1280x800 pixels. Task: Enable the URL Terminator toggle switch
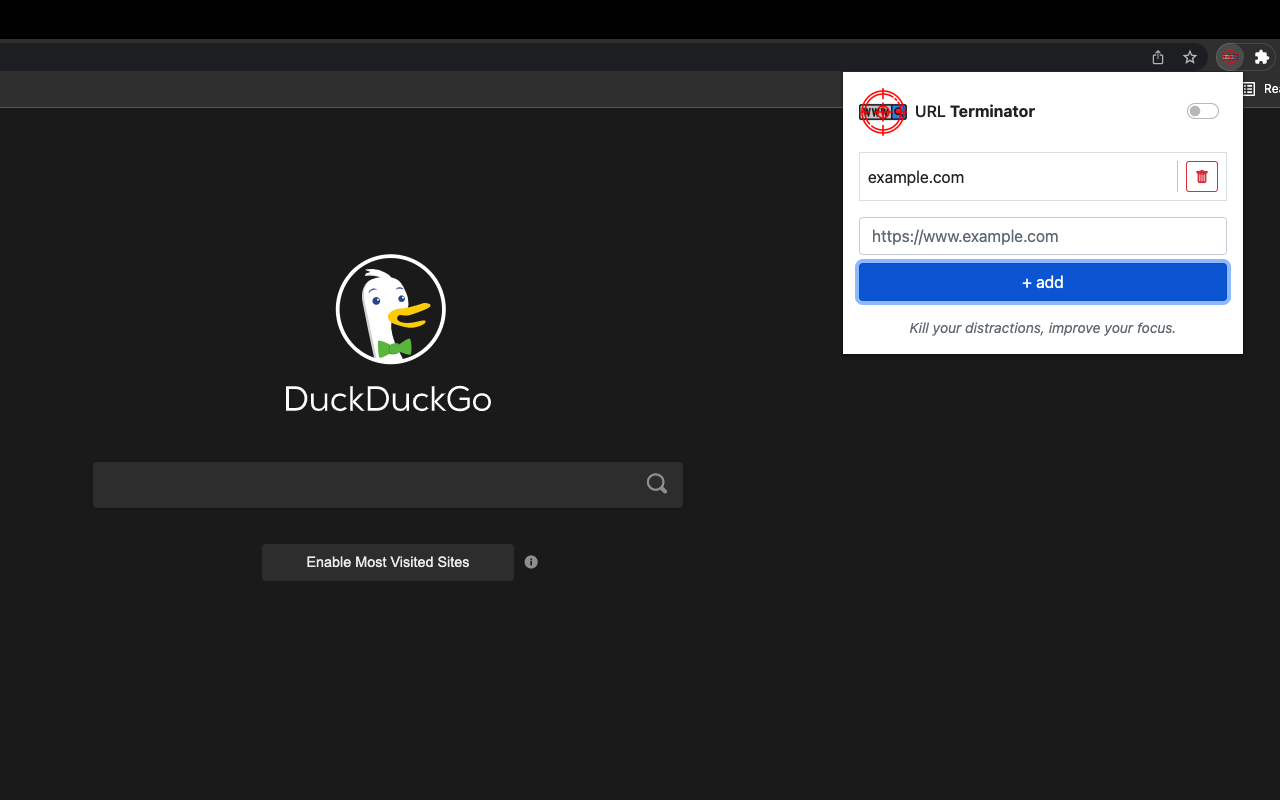[x=1202, y=110]
